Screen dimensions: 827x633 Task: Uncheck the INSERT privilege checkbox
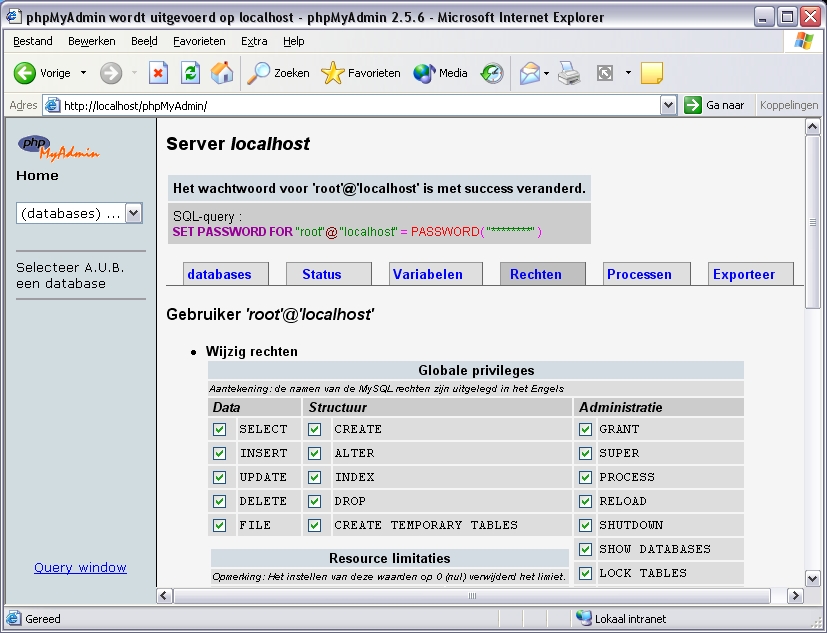(219, 453)
